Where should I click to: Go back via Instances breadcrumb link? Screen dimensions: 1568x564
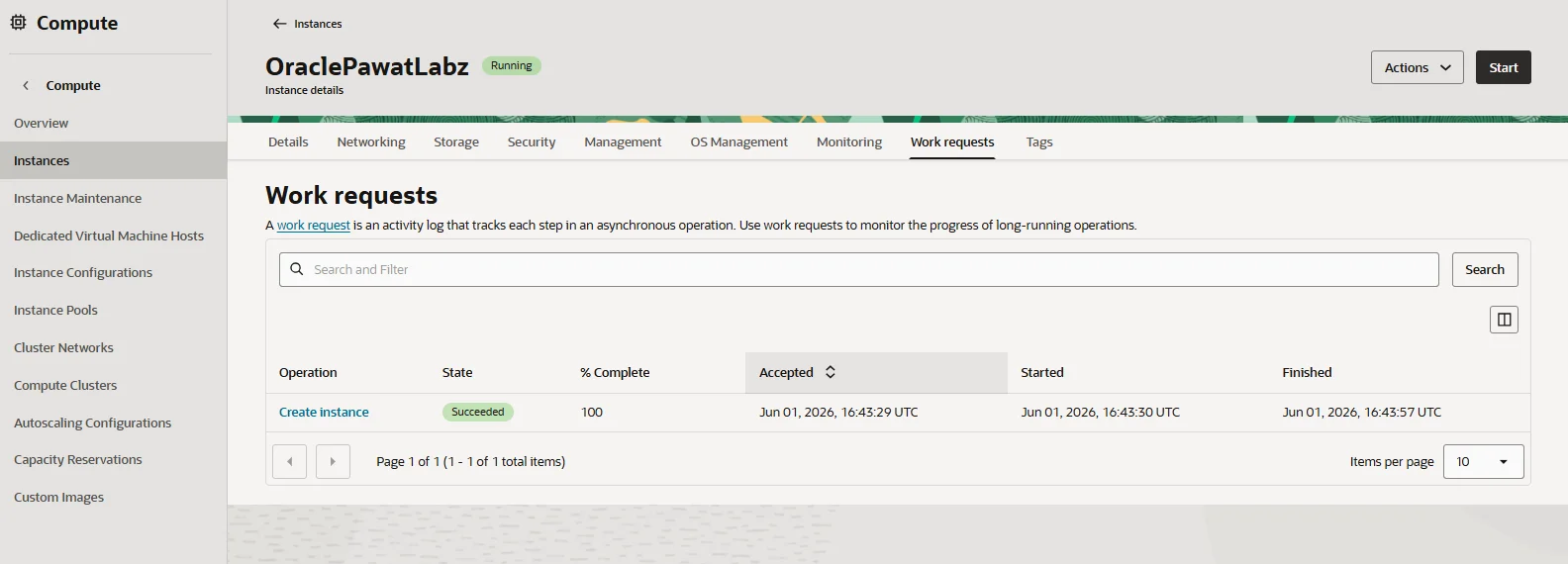point(318,24)
